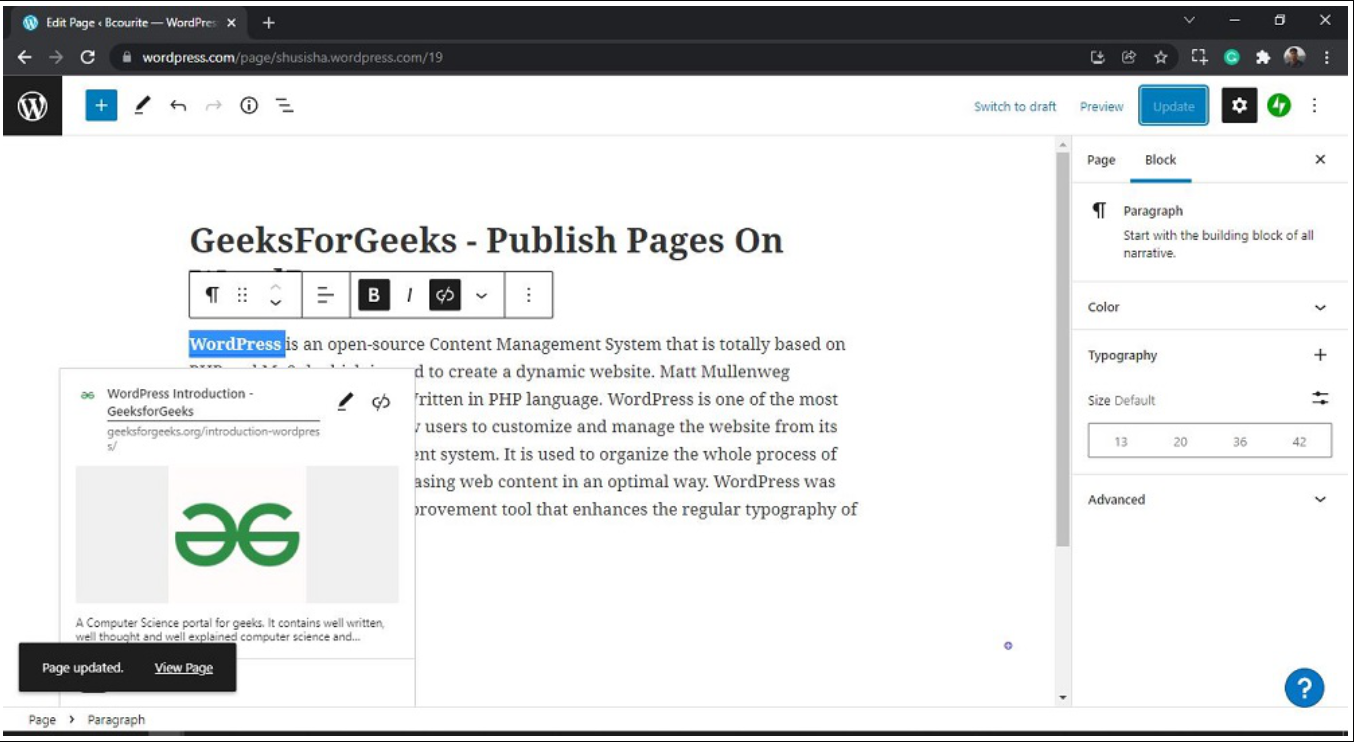Redo the last undone change
The height and width of the screenshot is (742, 1354).
213,105
